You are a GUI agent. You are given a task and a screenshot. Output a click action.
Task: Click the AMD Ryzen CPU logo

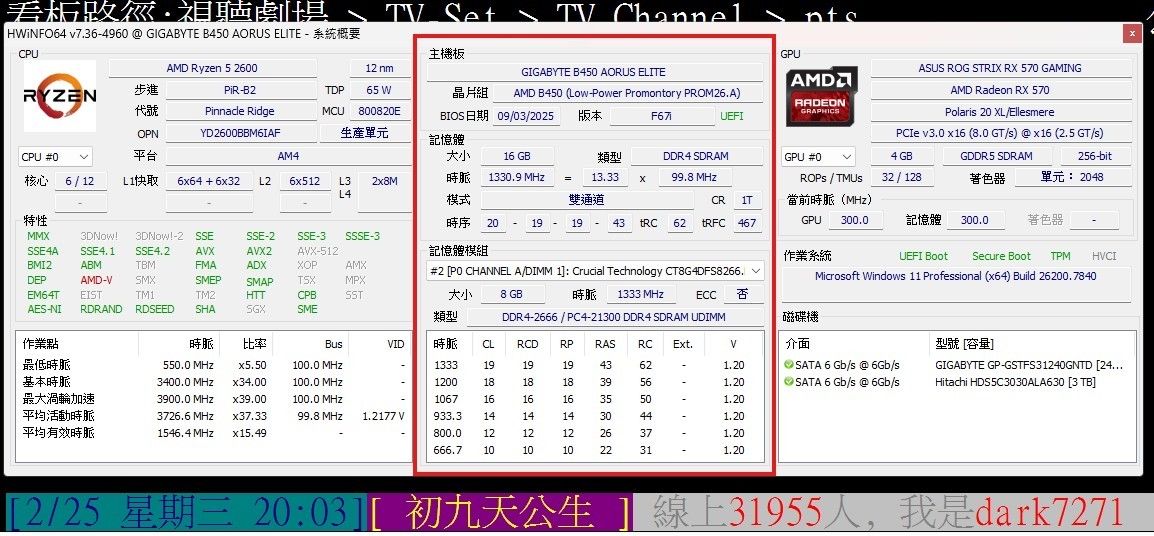[x=60, y=96]
